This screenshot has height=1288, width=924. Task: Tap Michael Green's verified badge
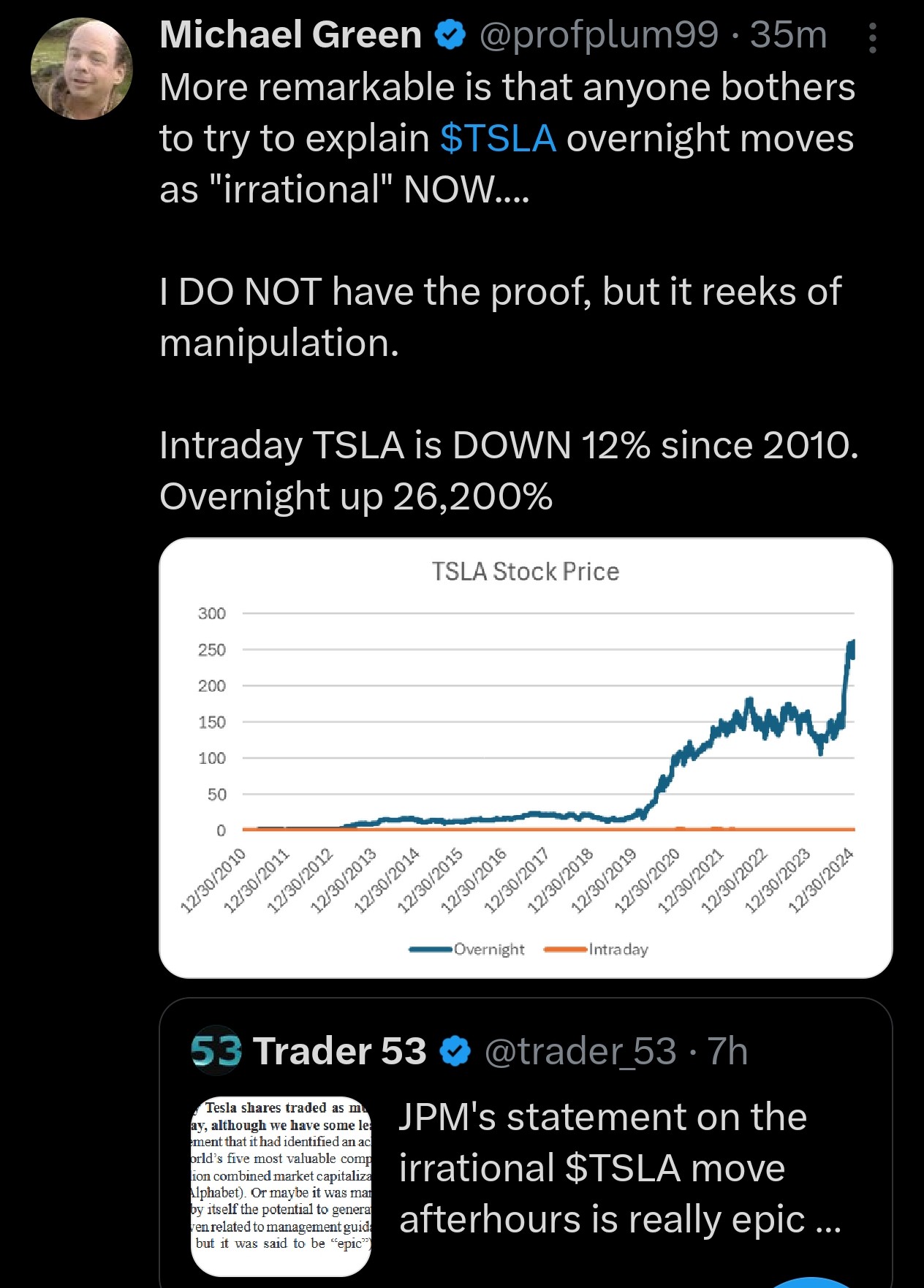(450, 34)
